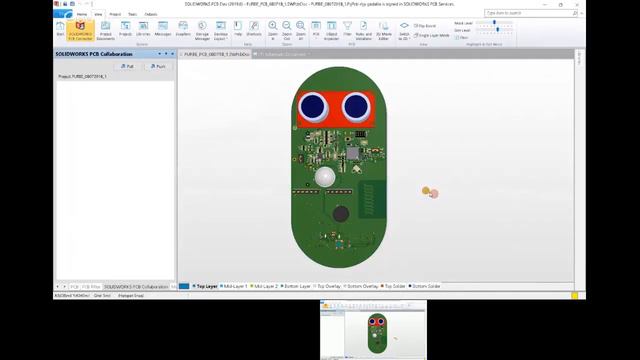
Task: Click the panel tabs scroll-right arrow
Action: click(x=64, y=287)
